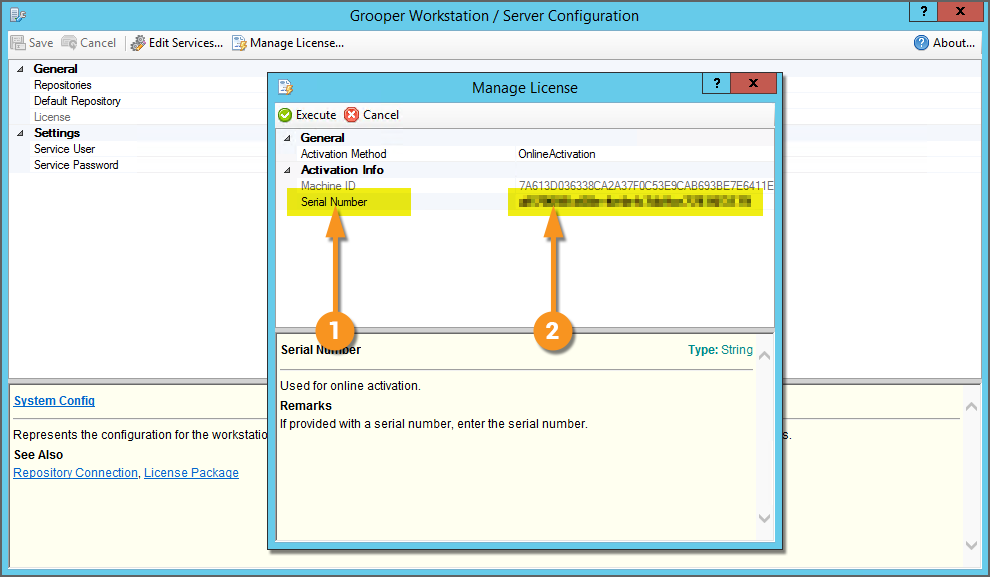Select the Machine ID row label
The image size is (990, 577).
coord(328,186)
